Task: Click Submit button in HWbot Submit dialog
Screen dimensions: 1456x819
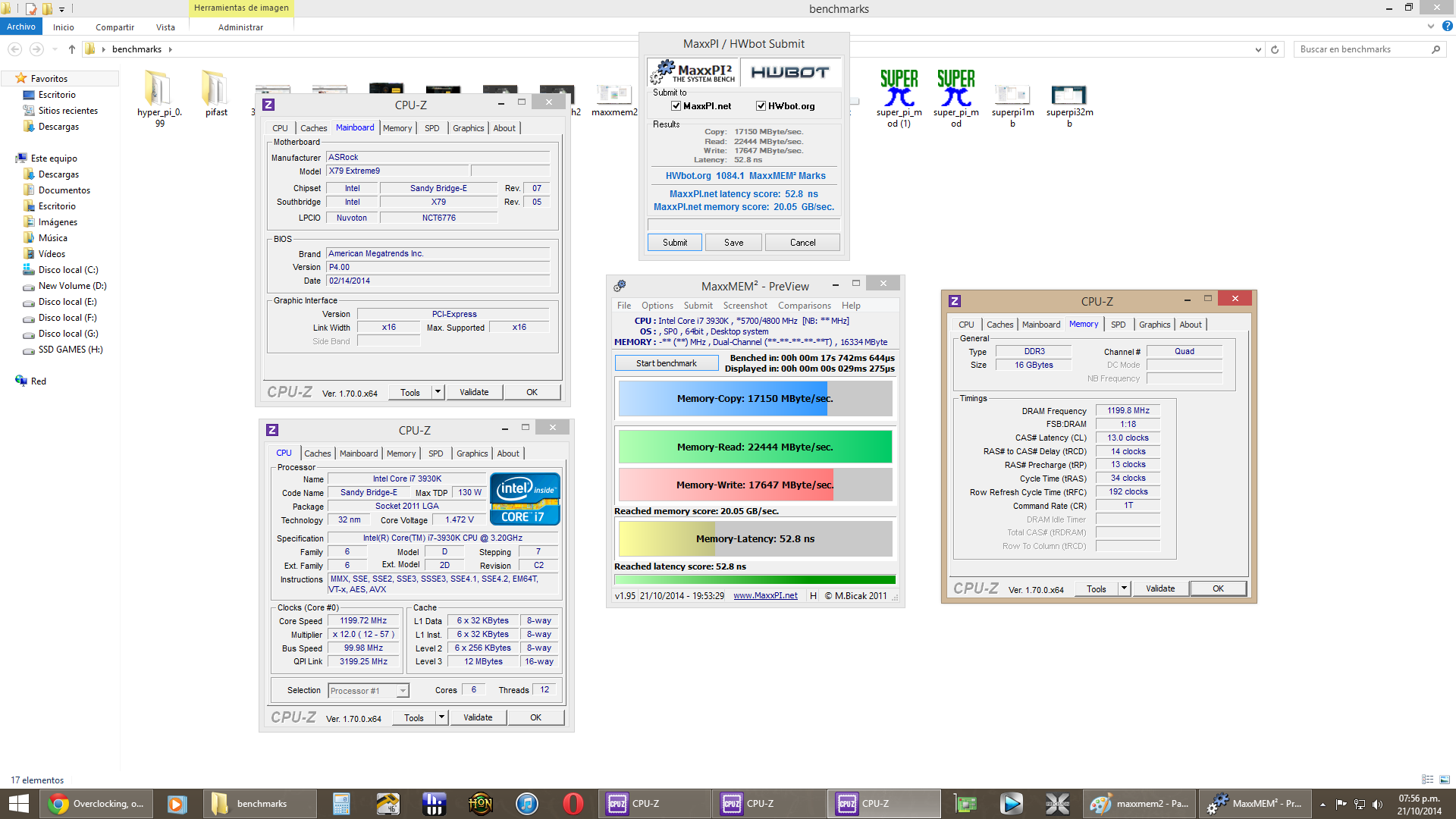Action: point(674,243)
